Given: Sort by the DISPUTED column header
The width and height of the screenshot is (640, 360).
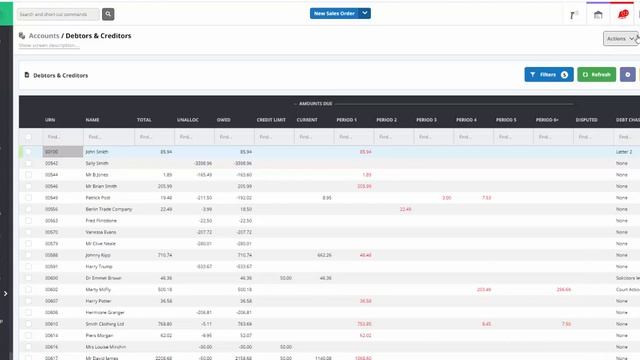Looking at the screenshot, I should click(587, 120).
